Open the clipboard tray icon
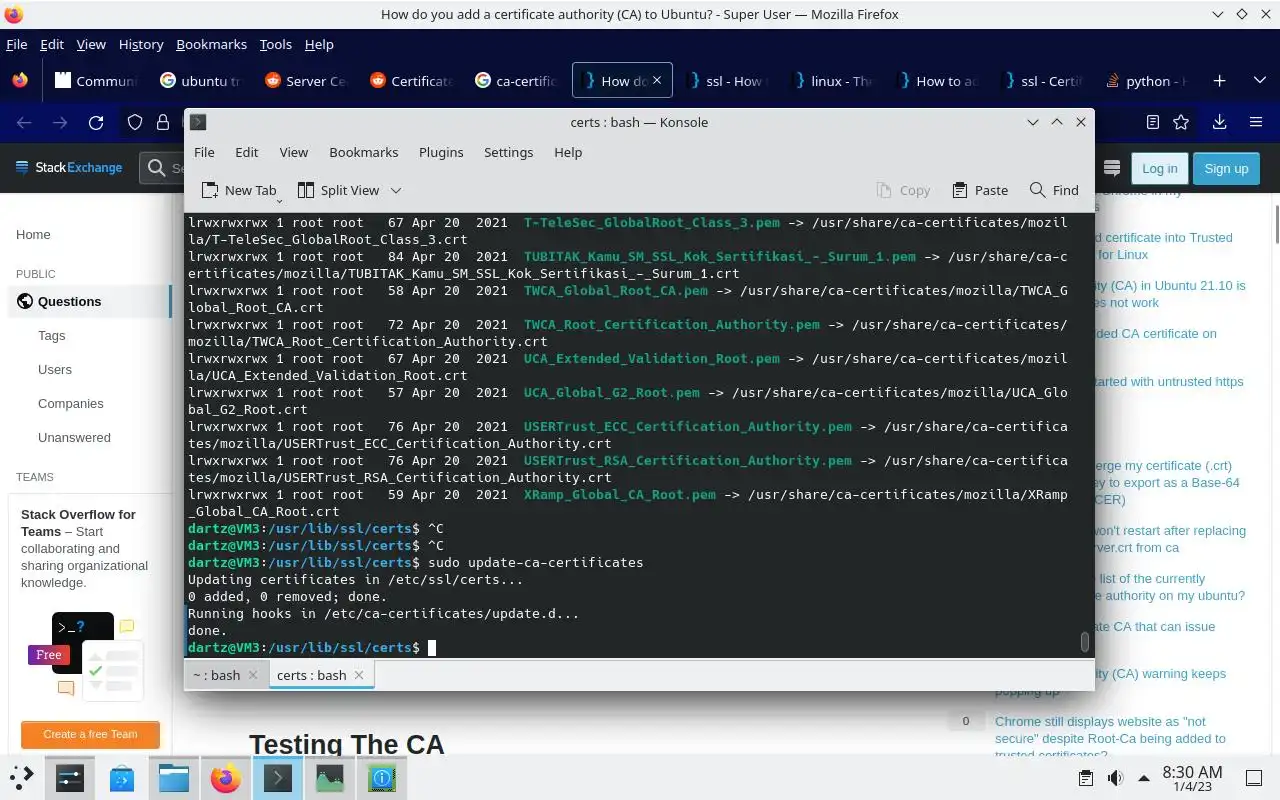The height and width of the screenshot is (800, 1280). (1086, 778)
